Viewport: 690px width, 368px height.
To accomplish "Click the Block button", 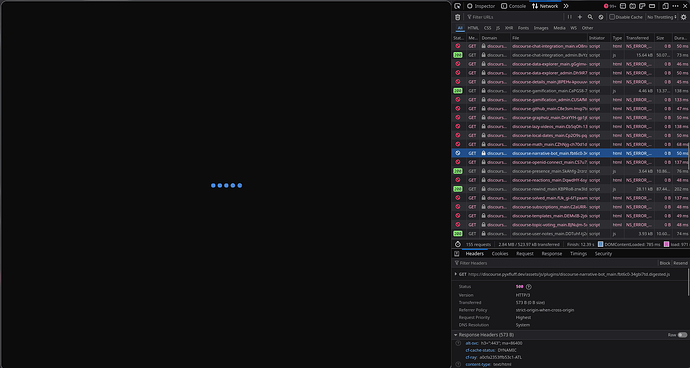I will pyautogui.click(x=664, y=263).
